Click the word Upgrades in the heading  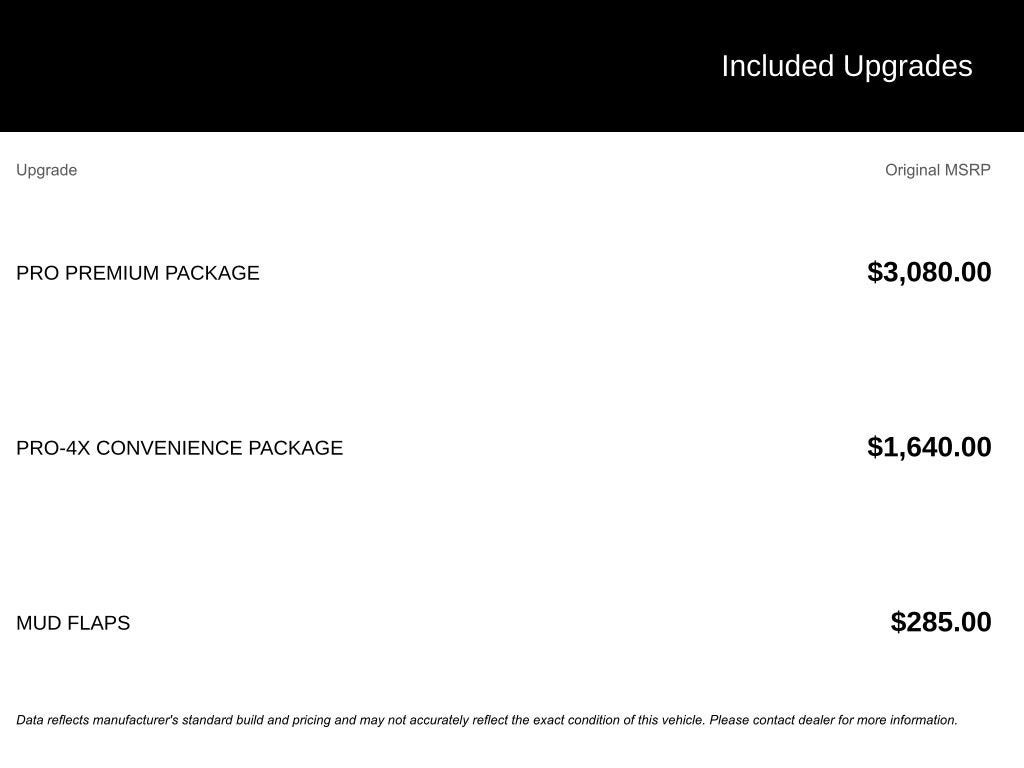[x=907, y=66]
